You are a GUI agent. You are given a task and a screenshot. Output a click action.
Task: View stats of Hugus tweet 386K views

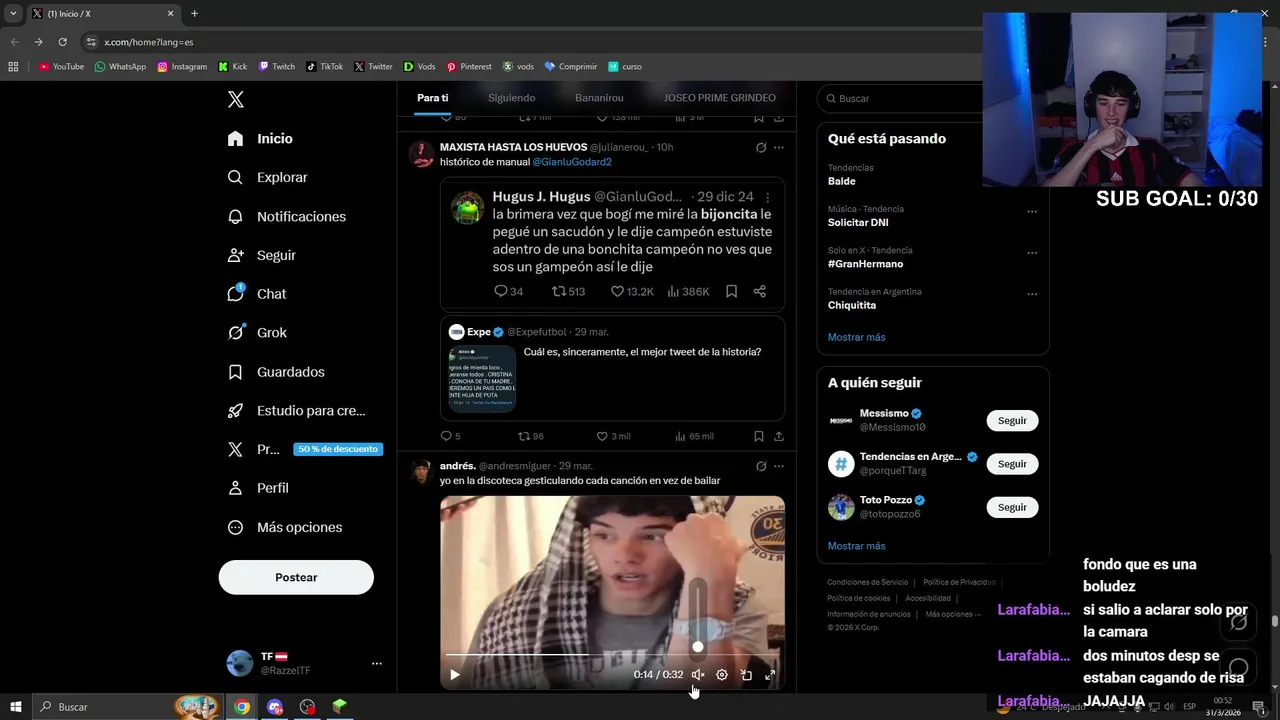coord(688,291)
